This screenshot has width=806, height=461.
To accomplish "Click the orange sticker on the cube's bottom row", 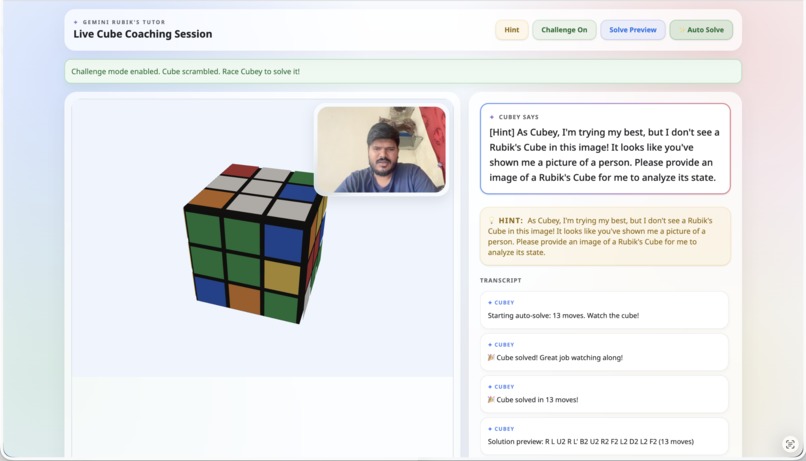I will point(244,300).
